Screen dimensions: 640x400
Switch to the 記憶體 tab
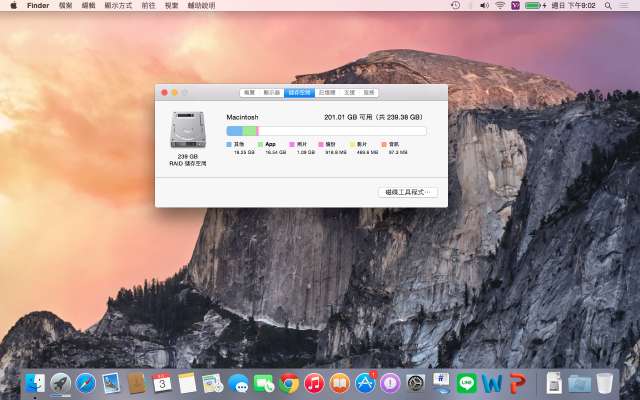[327, 93]
